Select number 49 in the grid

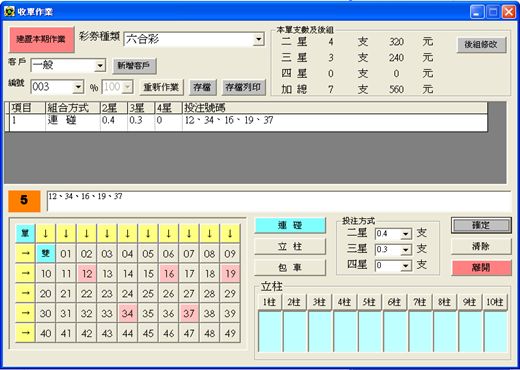pyautogui.click(x=230, y=333)
